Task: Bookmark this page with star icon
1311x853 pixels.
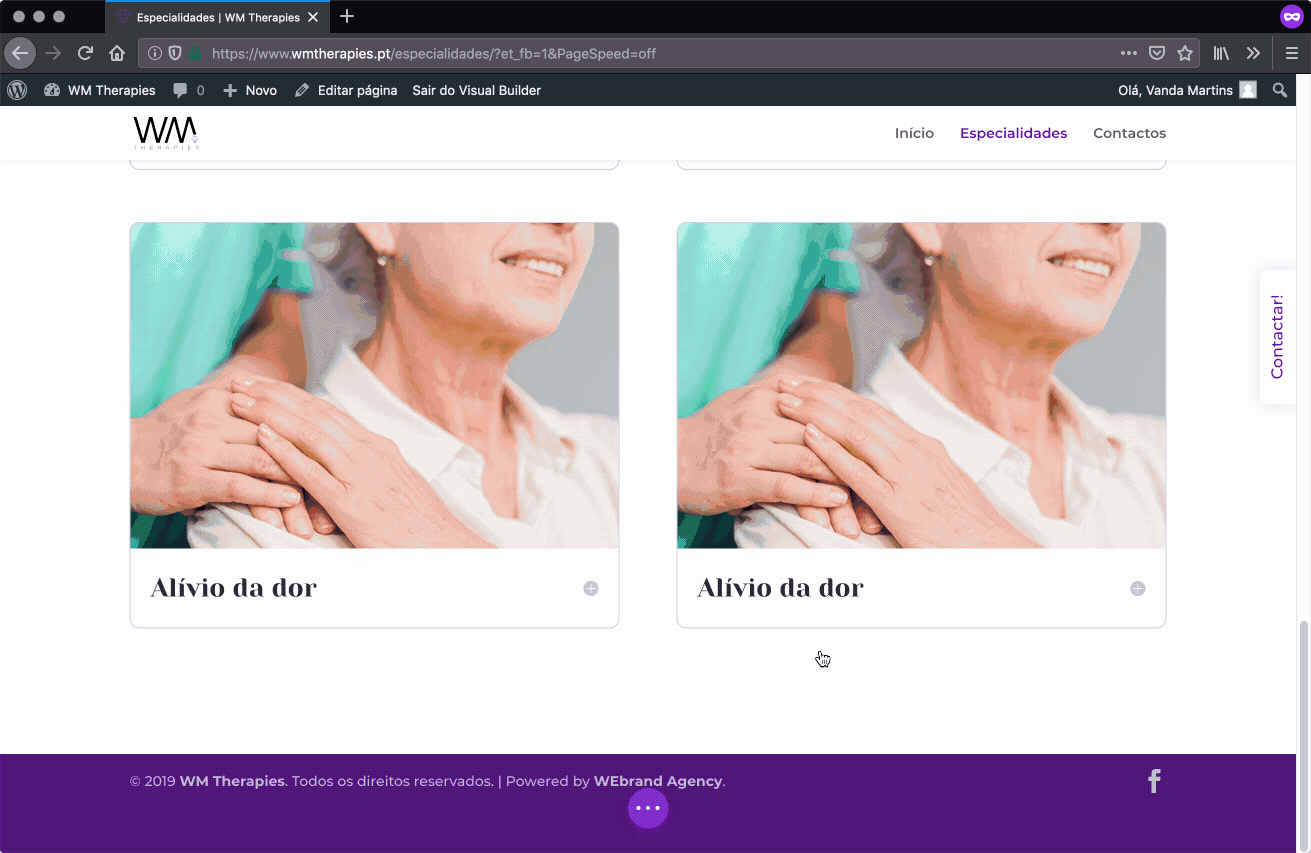Action: [x=1185, y=53]
